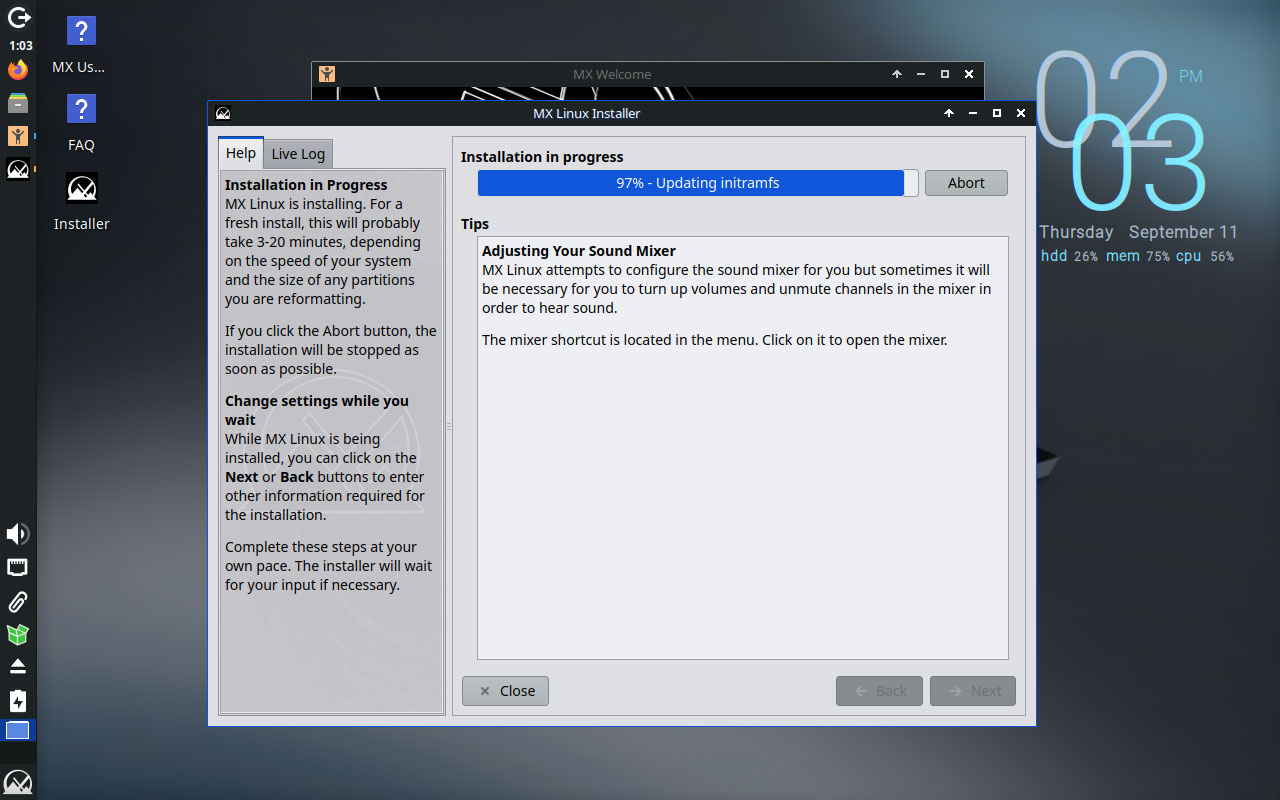The height and width of the screenshot is (800, 1280).
Task: Select the workspace switcher in the panel
Action: click(18, 731)
